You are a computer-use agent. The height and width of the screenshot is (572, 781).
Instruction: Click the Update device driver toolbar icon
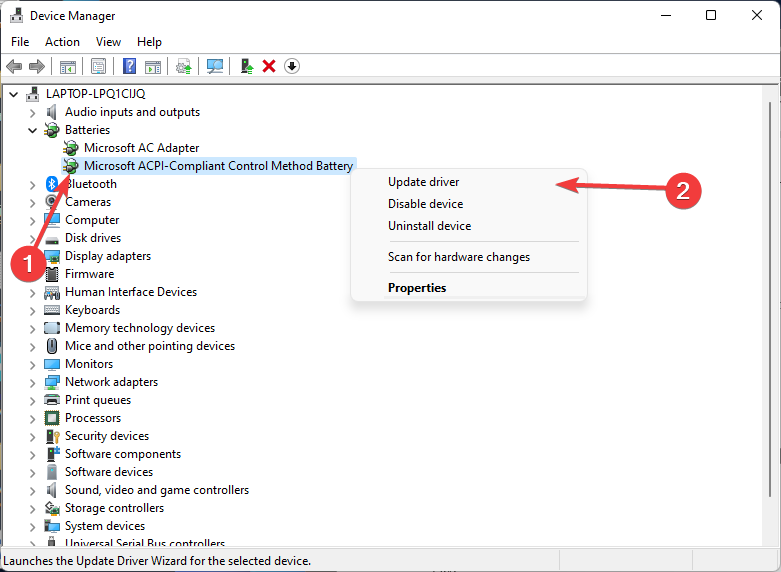coord(184,66)
